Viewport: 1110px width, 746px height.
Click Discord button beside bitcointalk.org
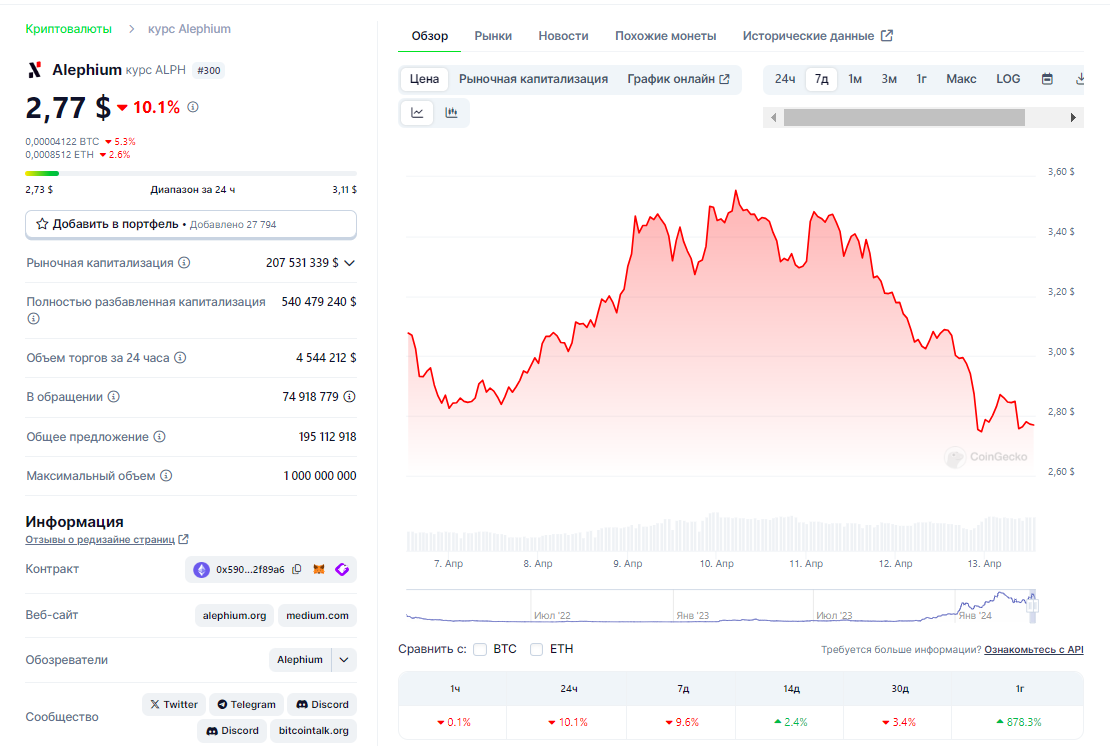231,730
